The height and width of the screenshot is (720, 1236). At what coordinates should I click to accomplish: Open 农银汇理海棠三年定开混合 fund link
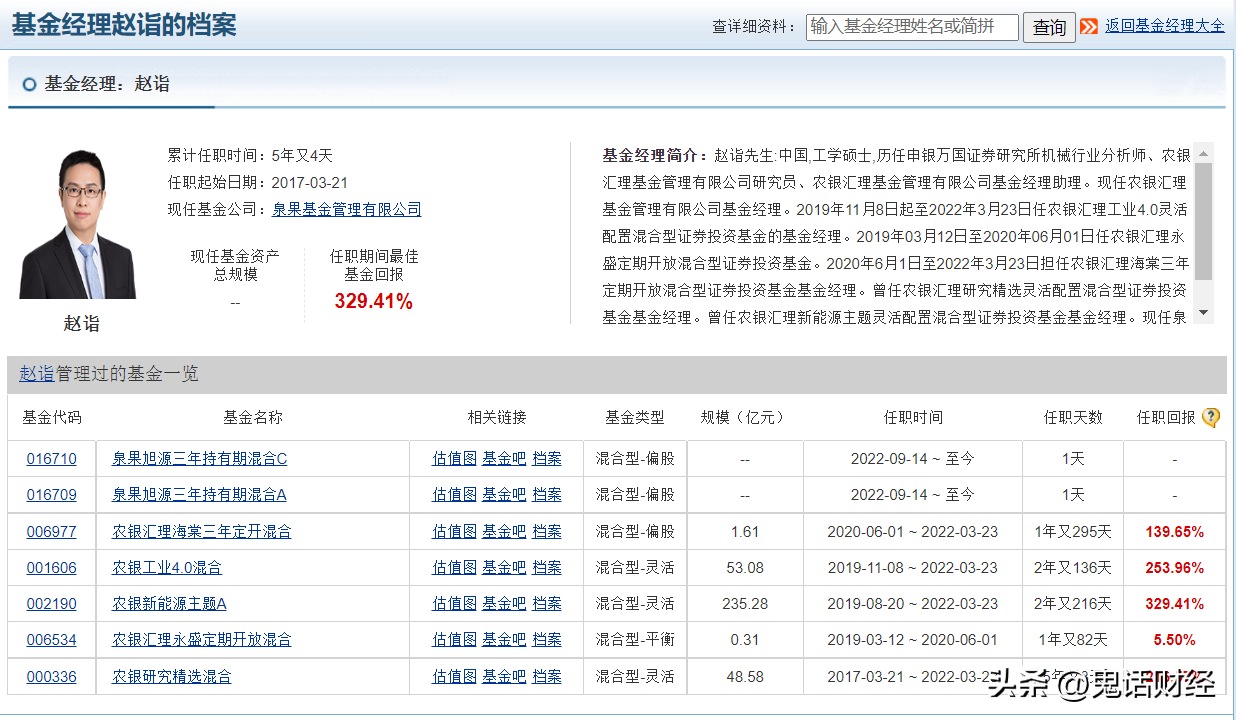click(x=202, y=532)
